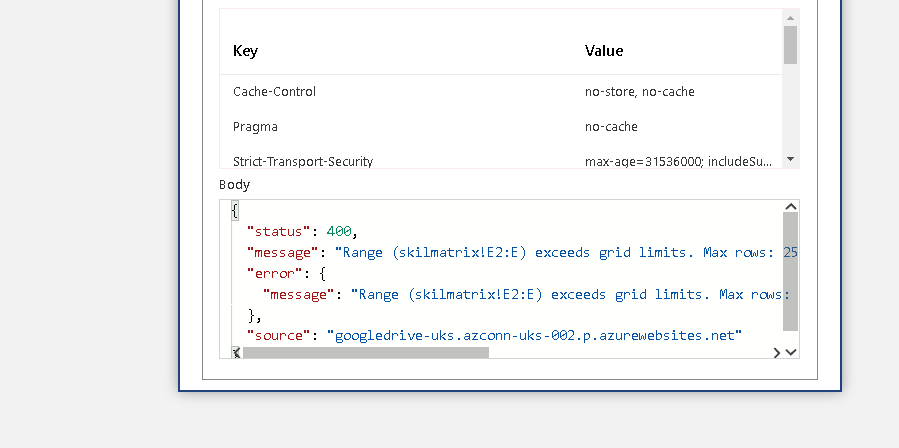Select the Key column header
The height and width of the screenshot is (448, 899).
click(245, 51)
